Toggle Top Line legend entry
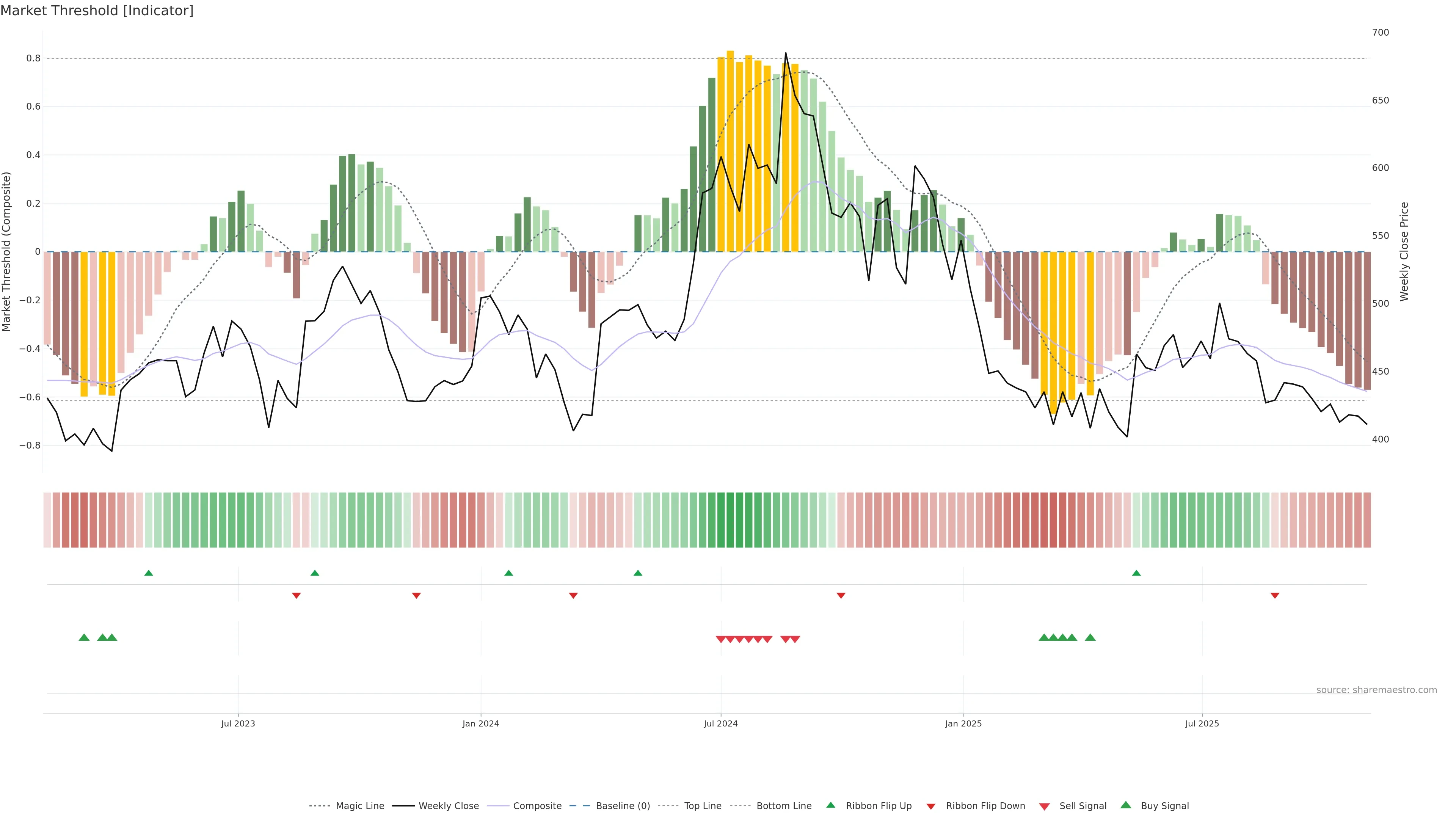This screenshot has height=819, width=1456. point(703,806)
